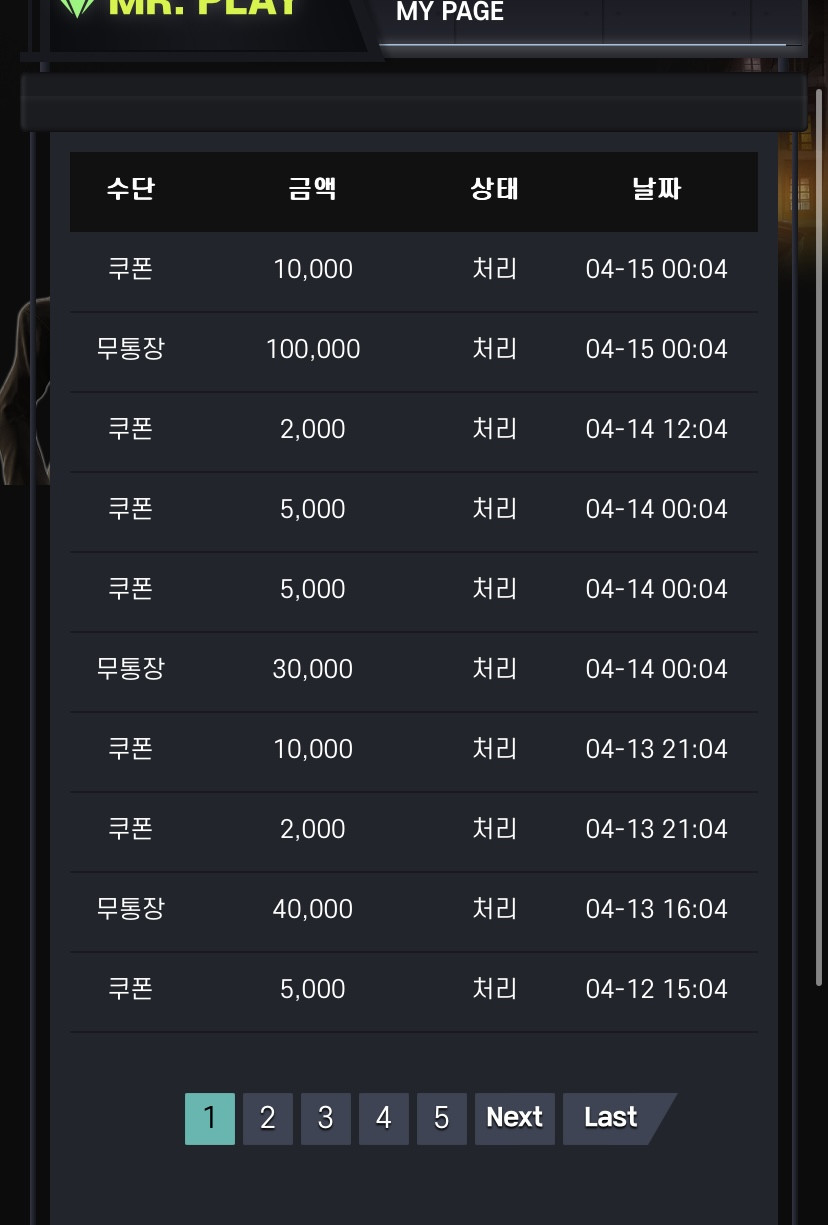Select the 100,000 무통장 transaction row
828x1225 pixels.
click(414, 350)
